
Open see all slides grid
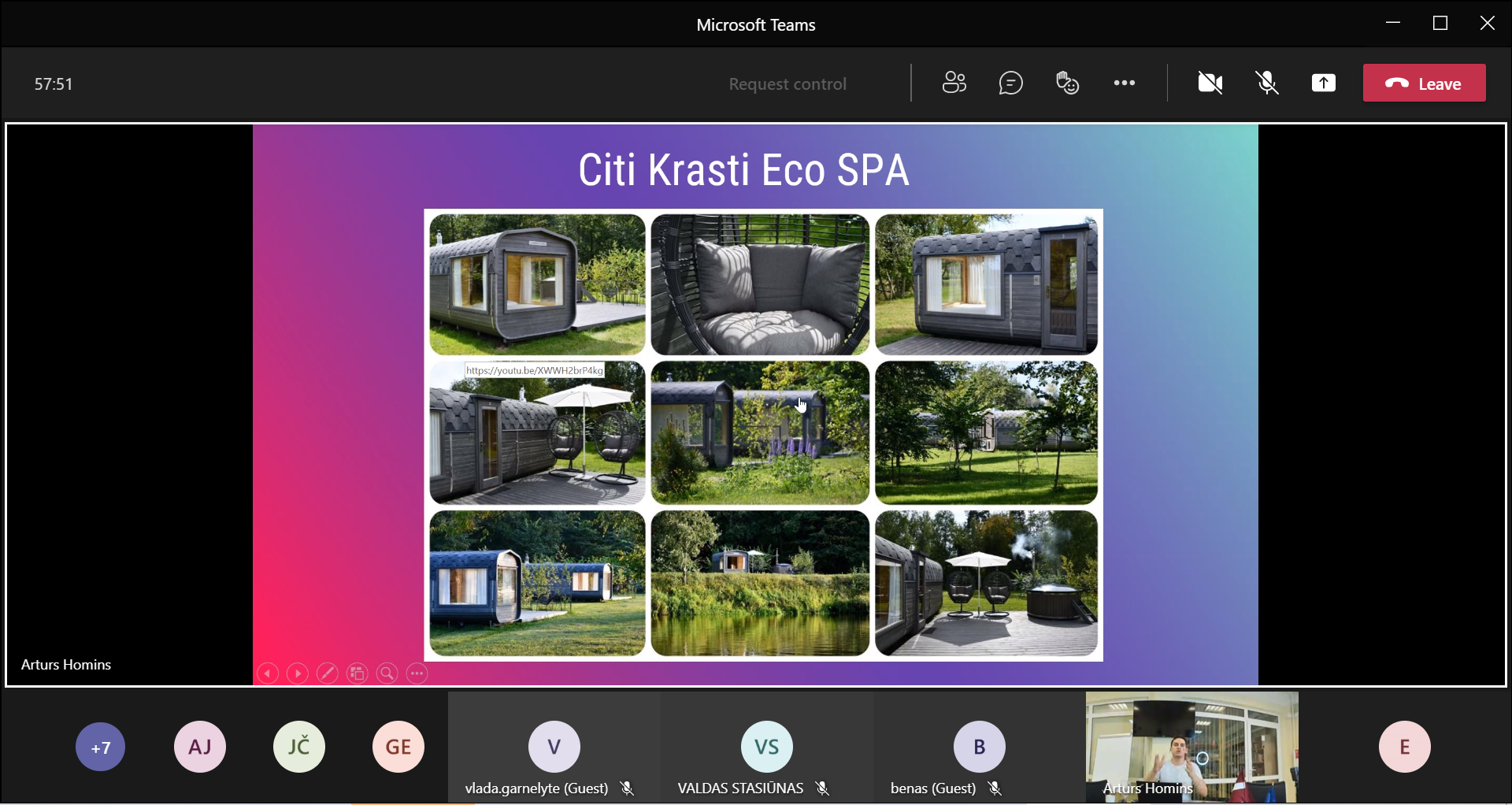coord(358,673)
